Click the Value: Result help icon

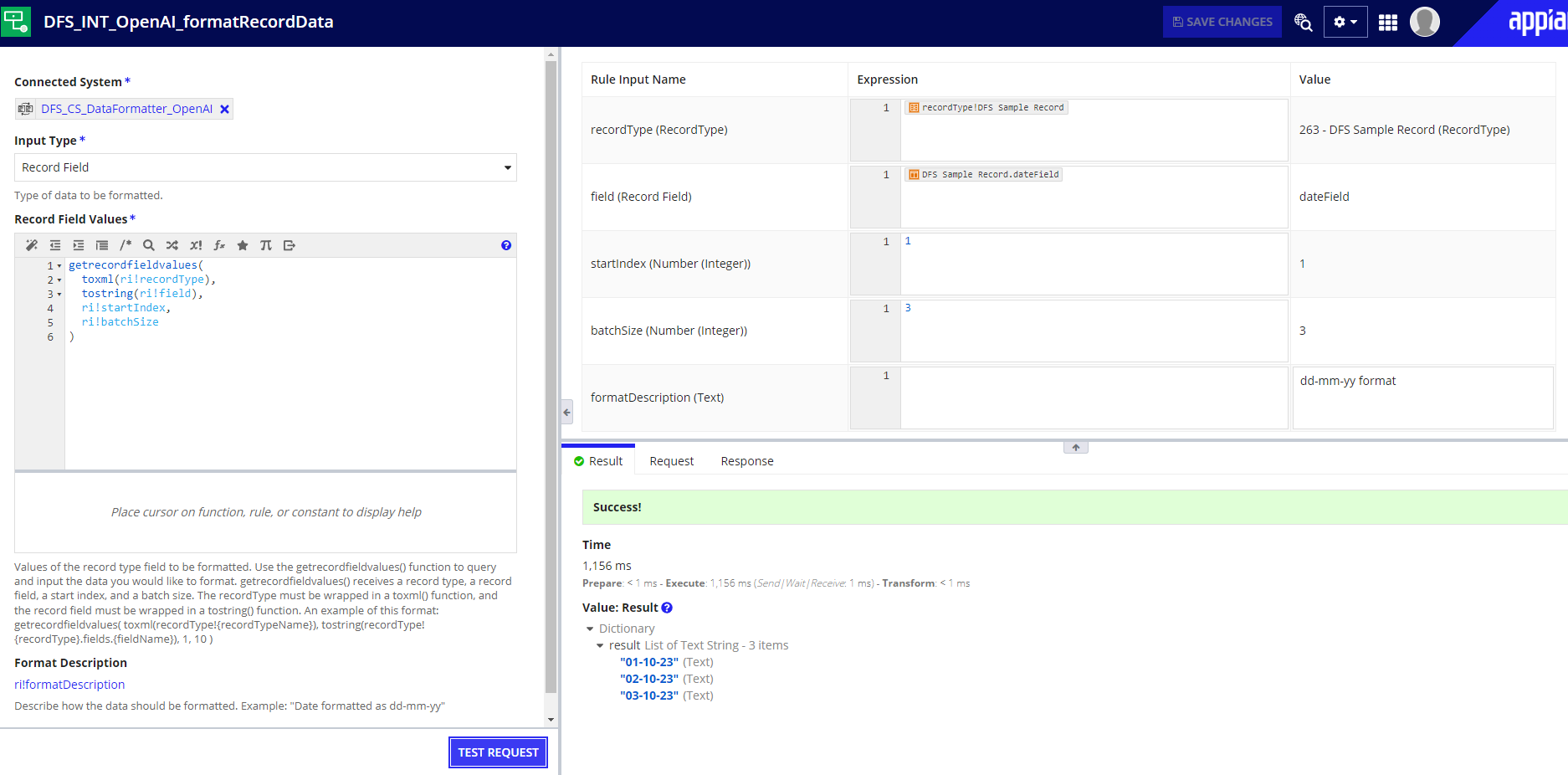tap(667, 608)
